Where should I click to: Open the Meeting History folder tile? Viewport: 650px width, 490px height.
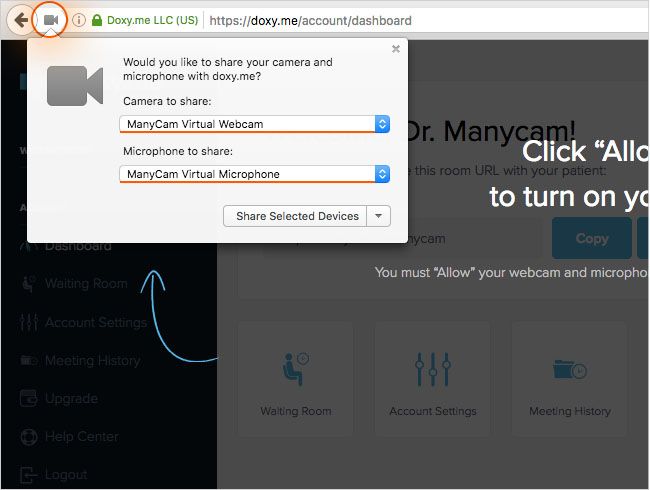[569, 371]
